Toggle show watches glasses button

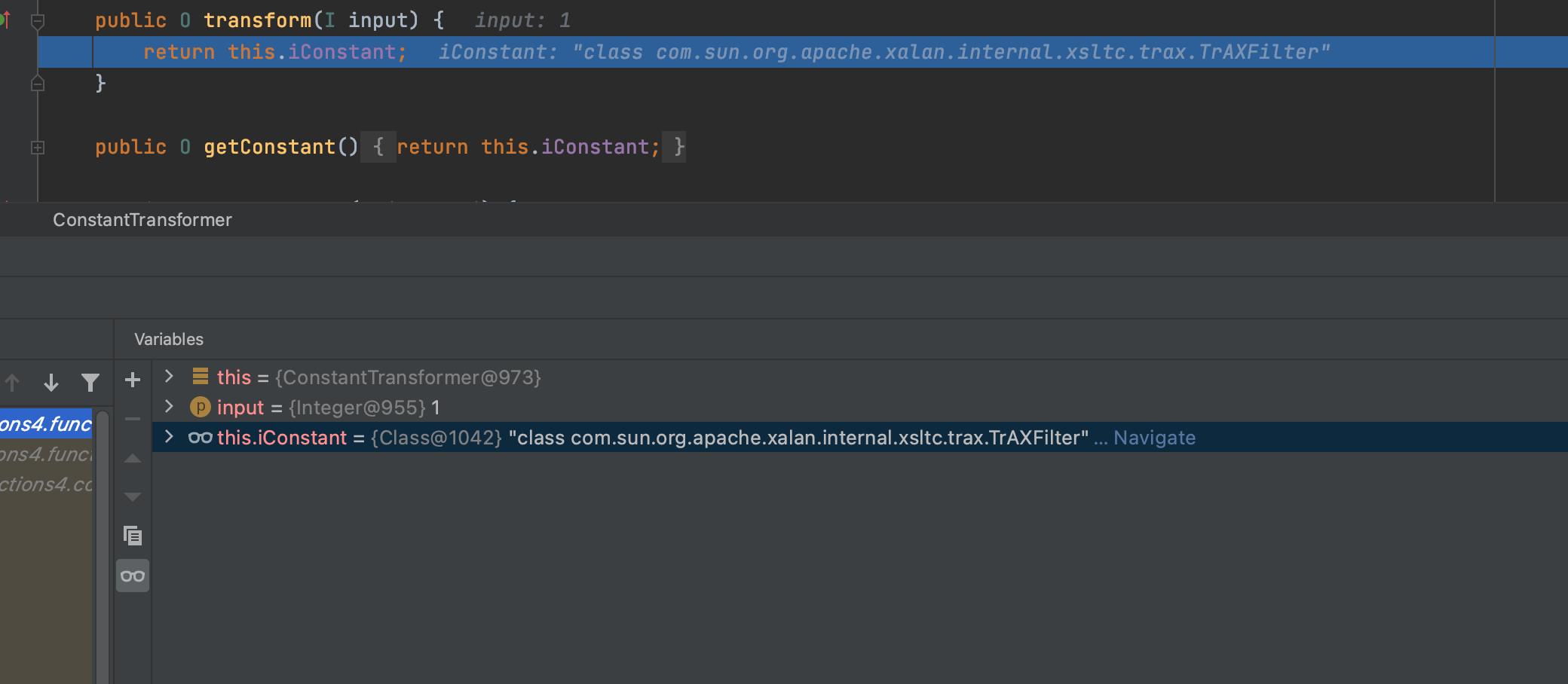(x=133, y=576)
